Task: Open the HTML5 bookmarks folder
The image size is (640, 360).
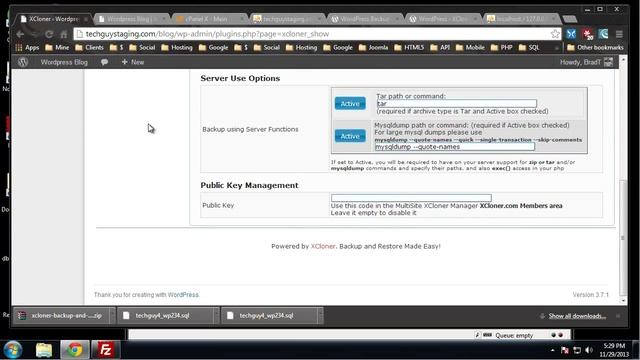Action: coord(409,48)
